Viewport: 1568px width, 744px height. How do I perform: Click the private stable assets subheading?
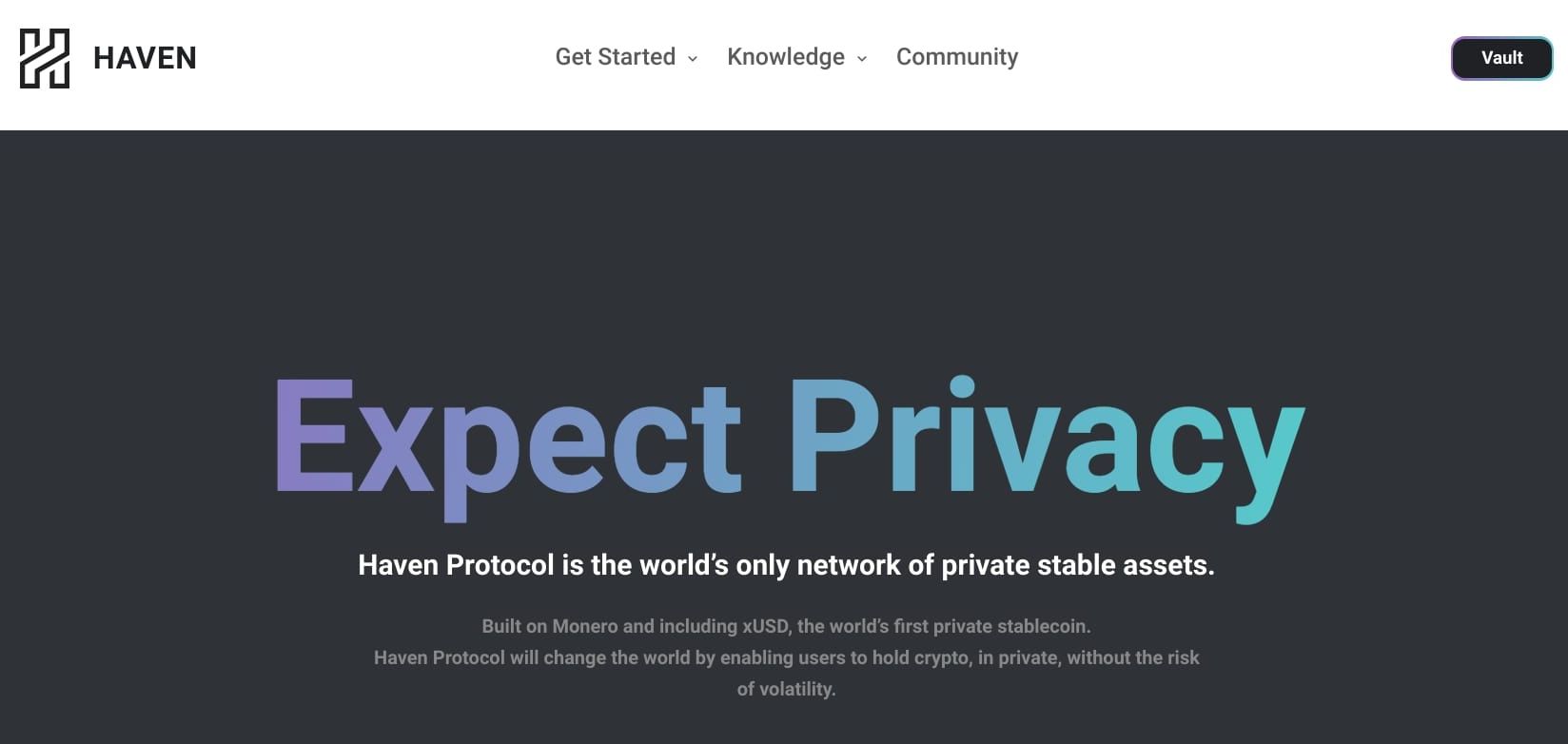coord(786,565)
